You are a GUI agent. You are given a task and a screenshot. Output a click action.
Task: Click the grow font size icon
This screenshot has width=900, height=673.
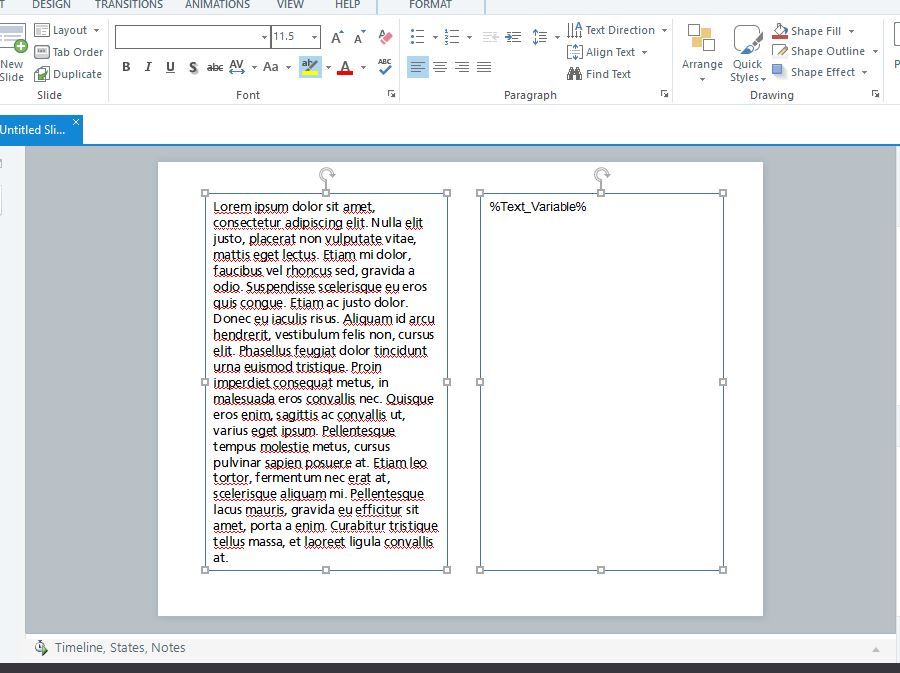point(337,37)
